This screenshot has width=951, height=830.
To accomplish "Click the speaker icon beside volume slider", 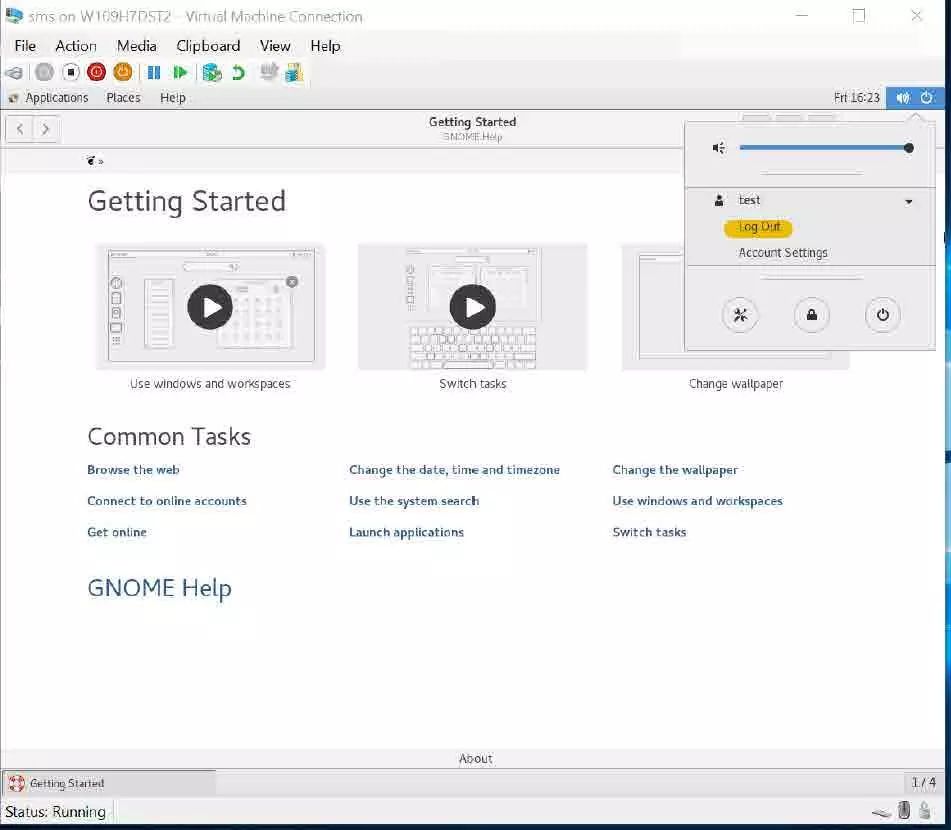I will [x=719, y=148].
